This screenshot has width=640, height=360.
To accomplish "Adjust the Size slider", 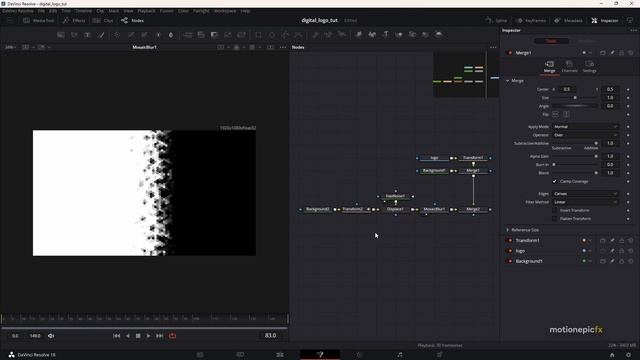I will coord(575,98).
